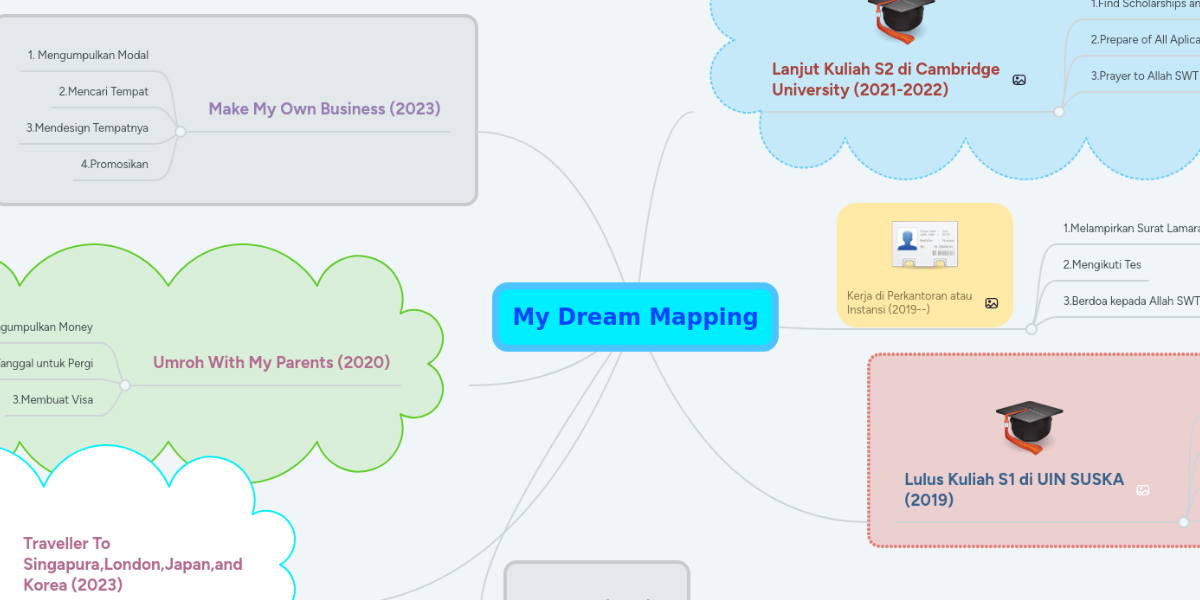Click image icon next to Kerja di Perkantoran text
1200x600 pixels.
click(x=991, y=303)
